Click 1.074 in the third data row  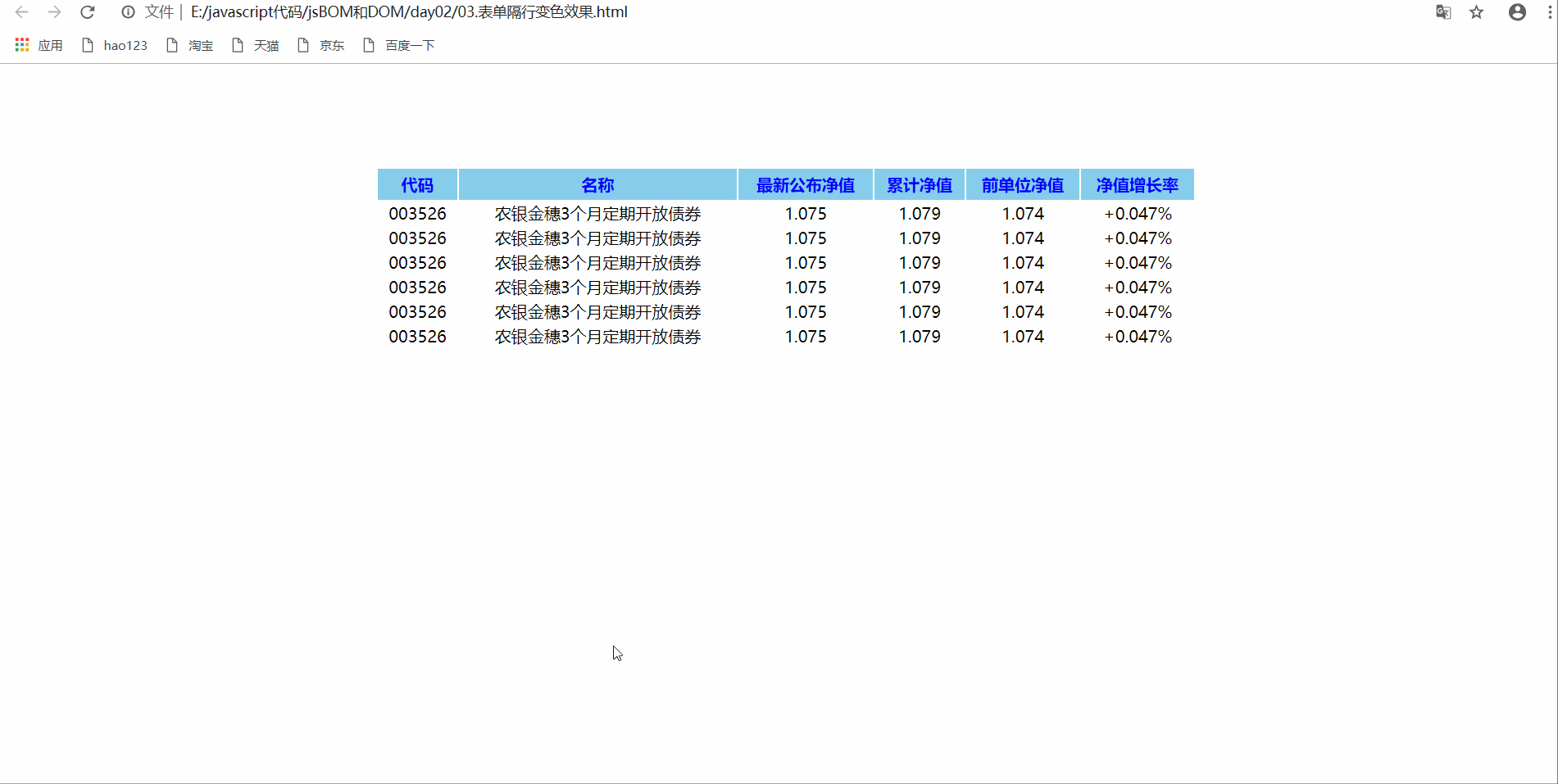[1023, 263]
